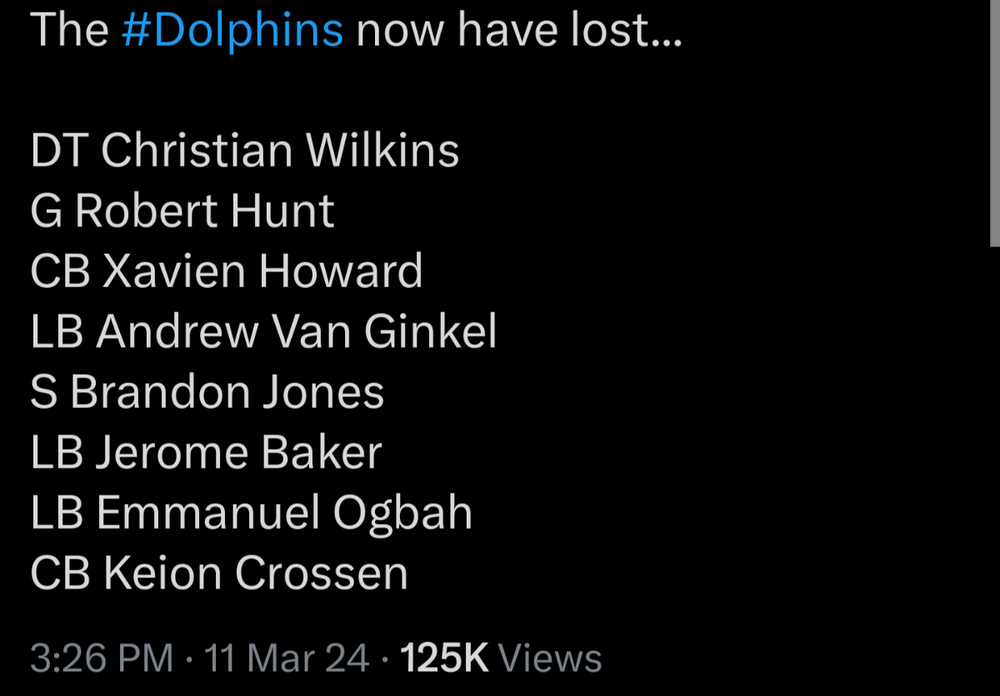Click the 3:26 PM timestamp
Image resolution: width=1000 pixels, height=696 pixels.
tap(101, 658)
